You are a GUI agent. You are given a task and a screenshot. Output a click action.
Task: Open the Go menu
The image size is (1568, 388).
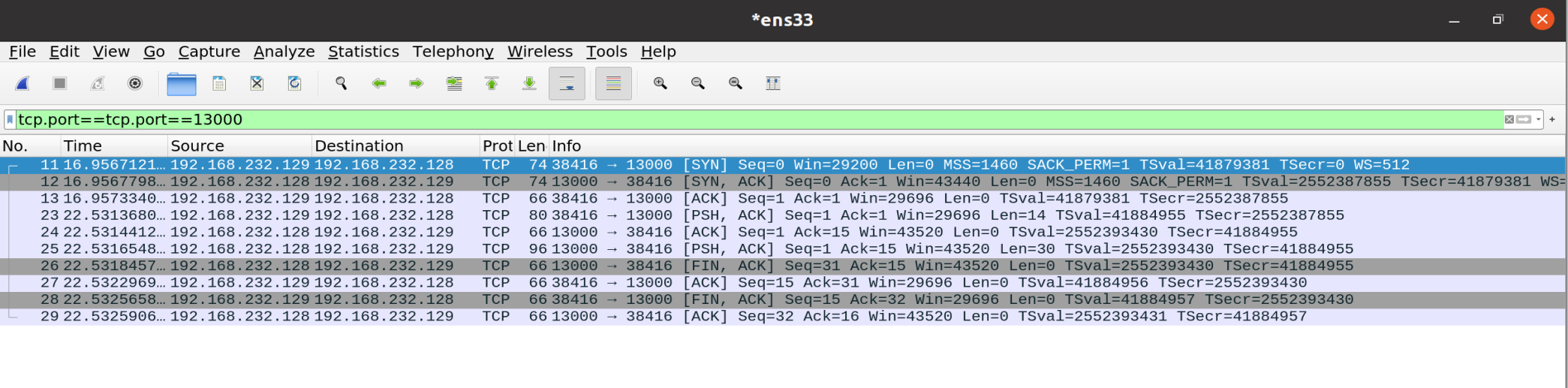tap(154, 52)
